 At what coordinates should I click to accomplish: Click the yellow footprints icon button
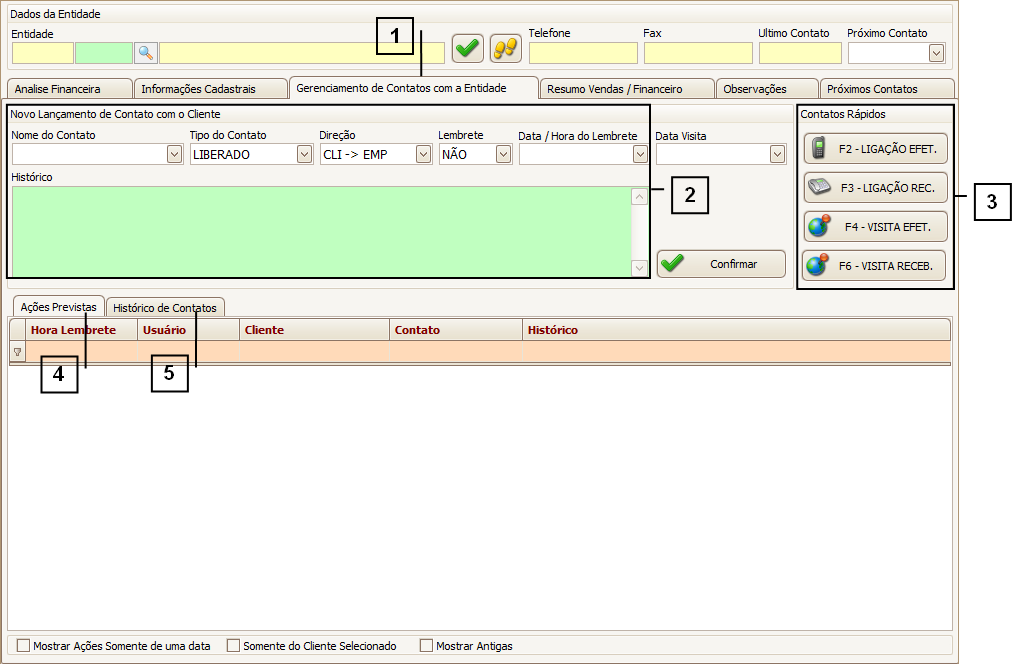point(505,48)
